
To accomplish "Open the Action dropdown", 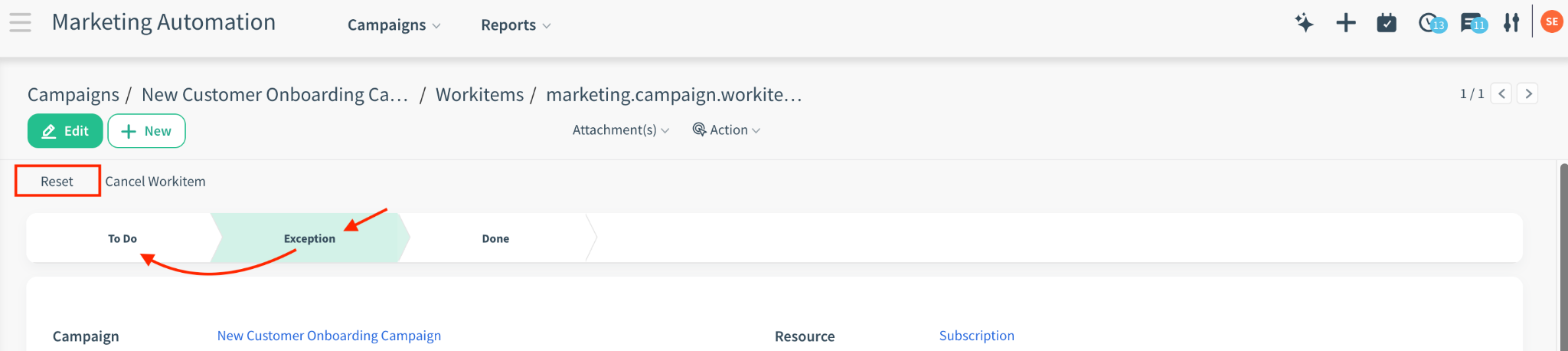I will click(727, 130).
